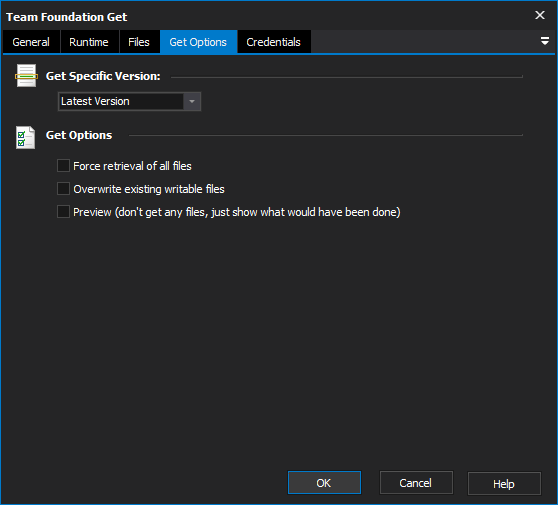This screenshot has width=558, height=505.
Task: Check the Preview option checkbox
Action: click(63, 212)
